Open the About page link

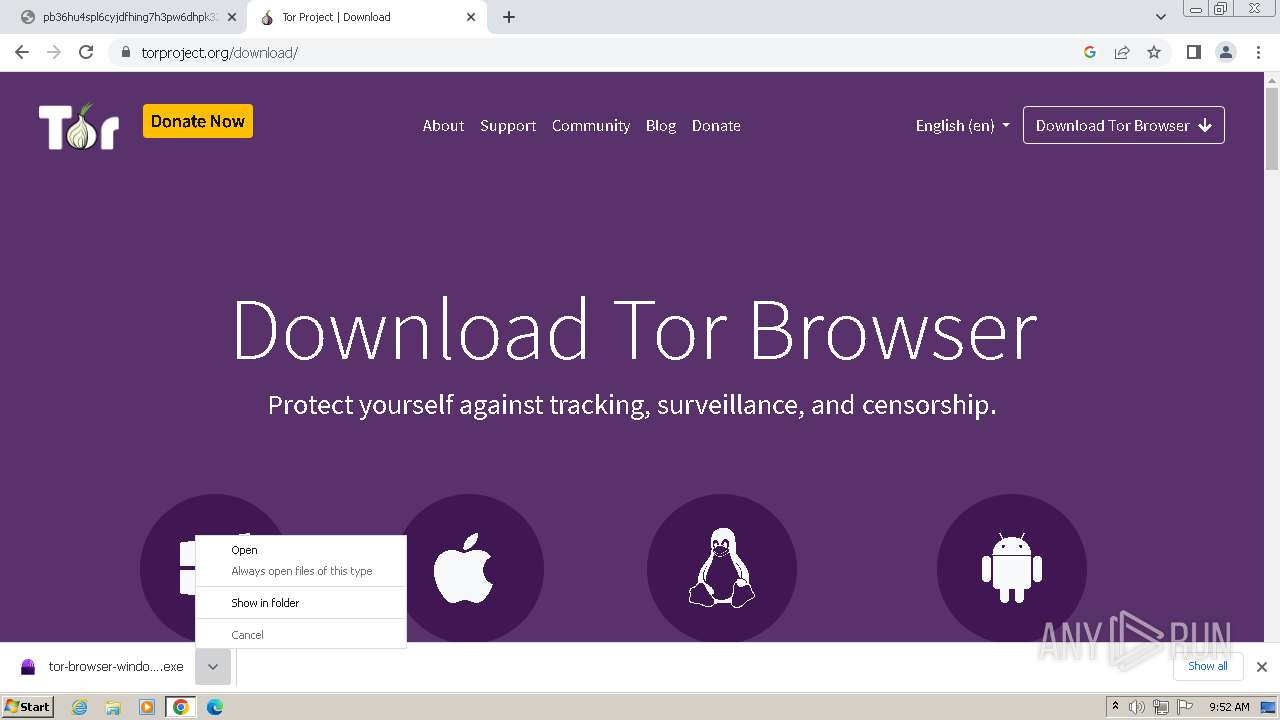[x=443, y=125]
